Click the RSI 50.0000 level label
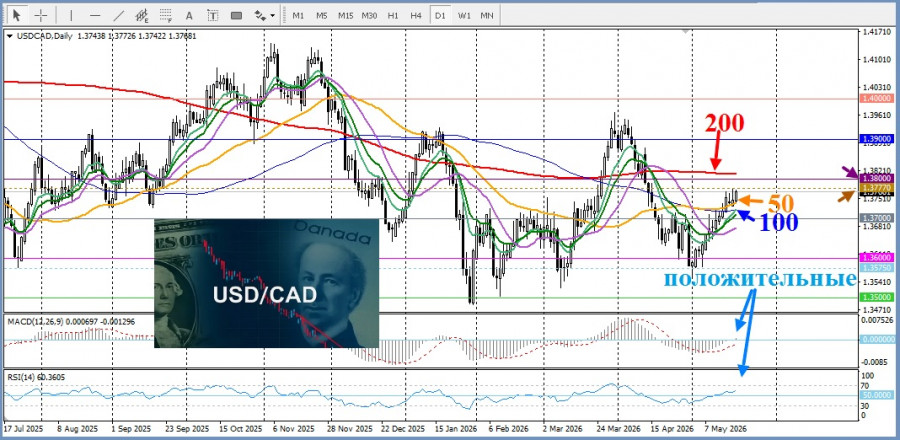Screen dimensions: 900x440 point(877,395)
